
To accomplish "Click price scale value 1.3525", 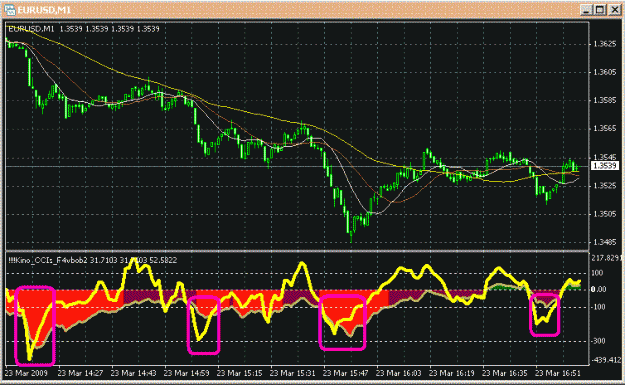I will (605, 186).
